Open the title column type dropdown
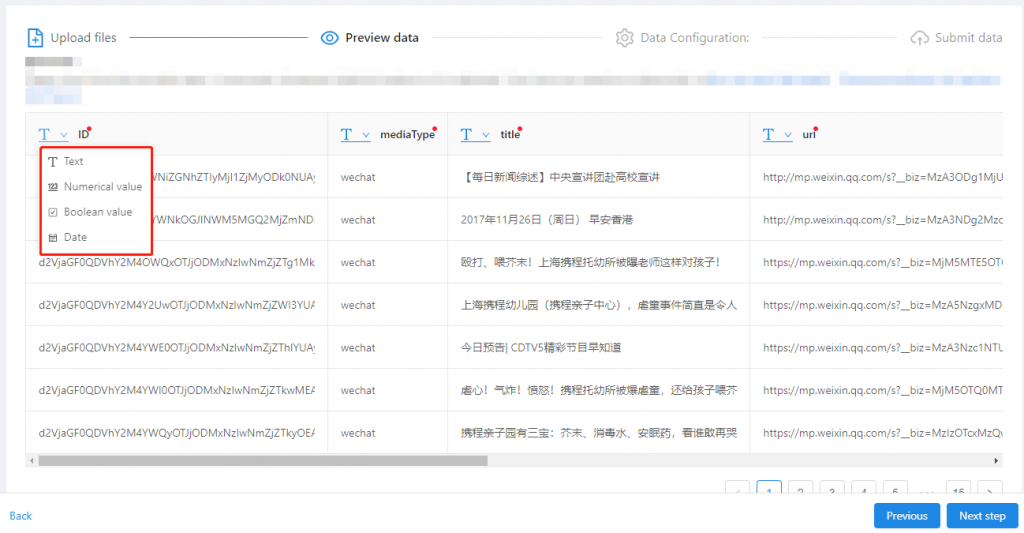Screen dimensions: 1024x533 click(475, 134)
